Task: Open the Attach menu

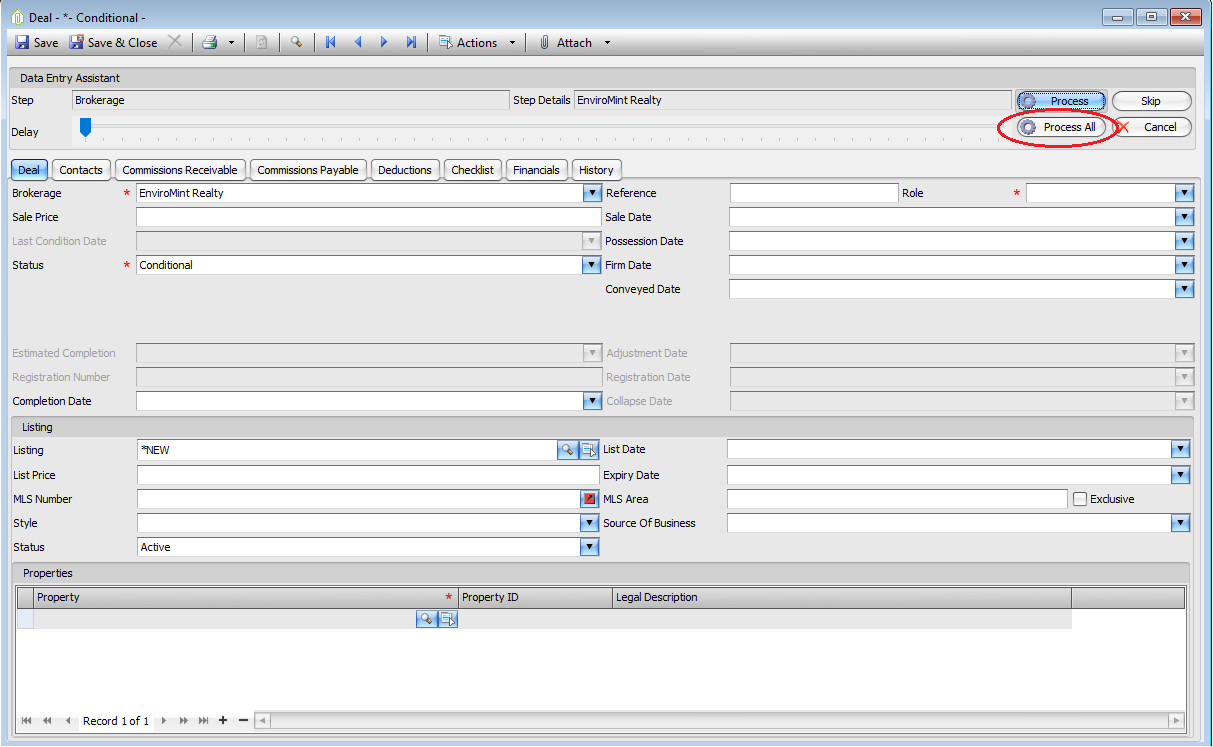Action: tap(574, 42)
